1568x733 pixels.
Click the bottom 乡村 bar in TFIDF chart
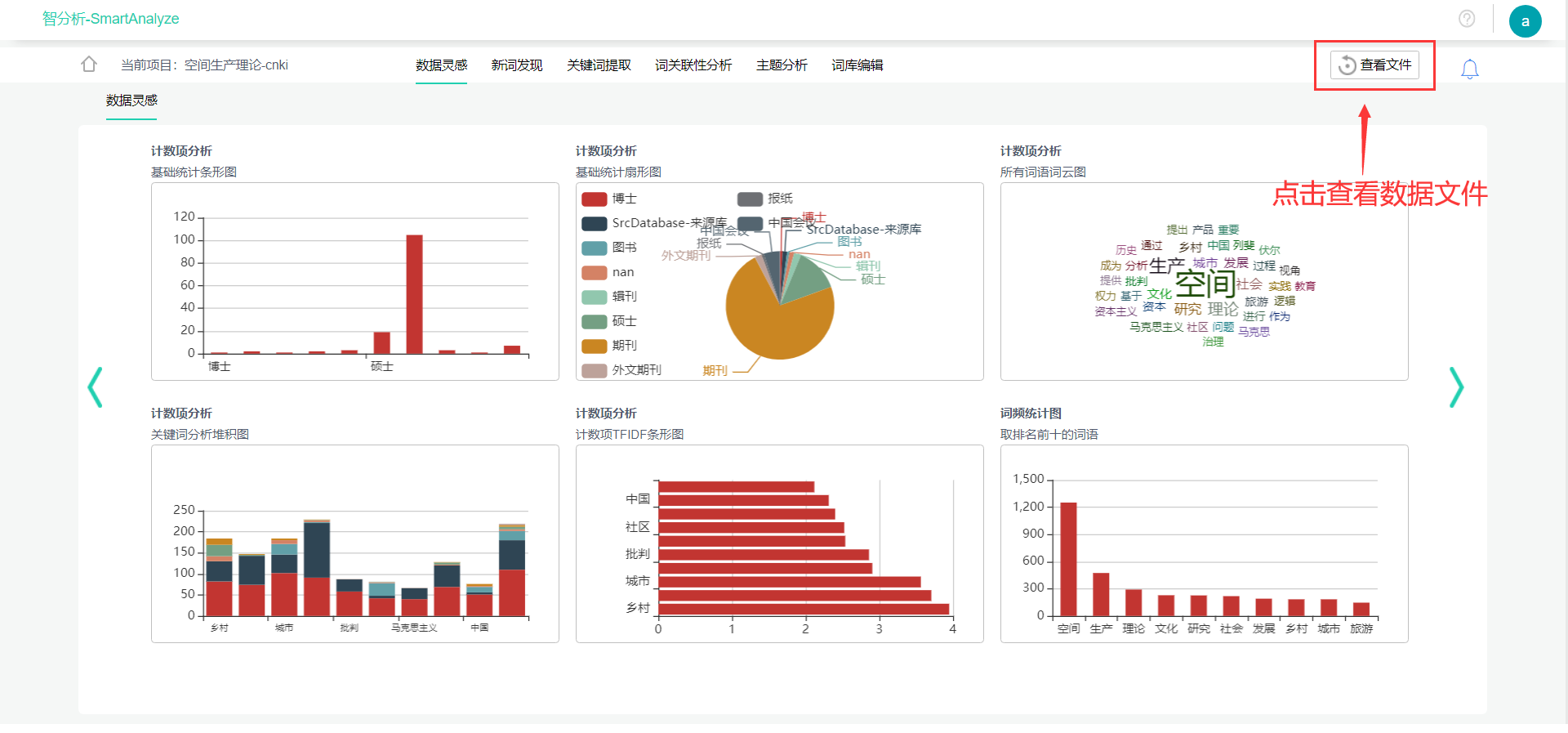click(804, 609)
